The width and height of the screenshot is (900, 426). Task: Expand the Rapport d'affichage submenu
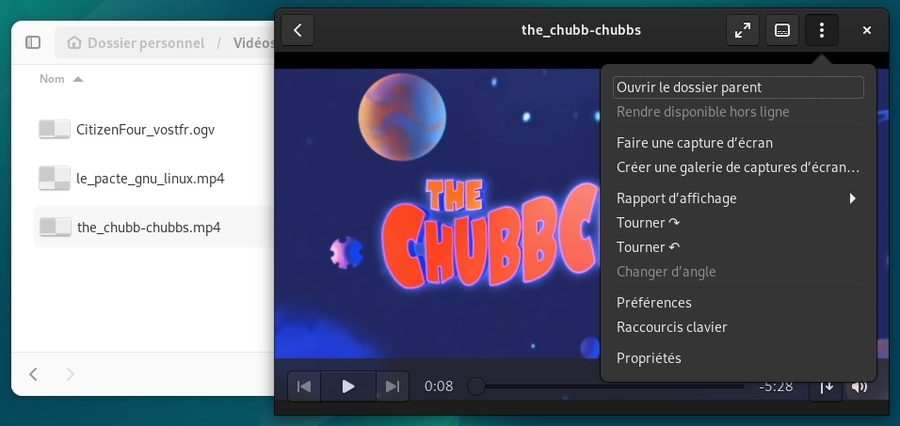coord(738,199)
